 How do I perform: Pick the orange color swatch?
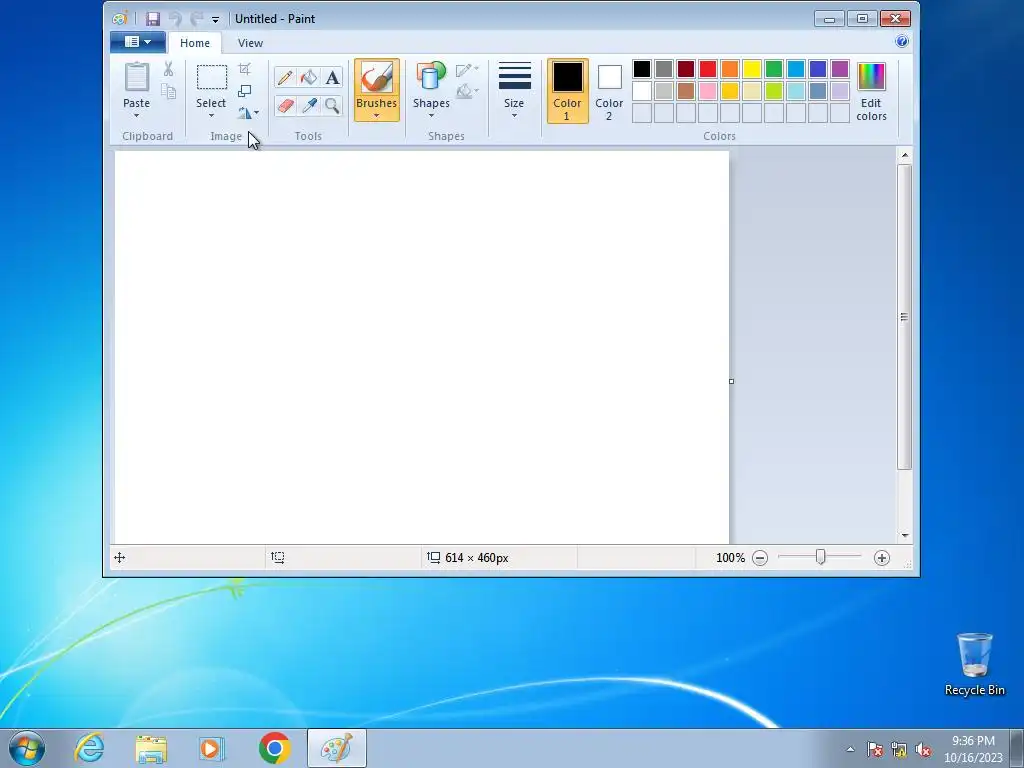[730, 69]
